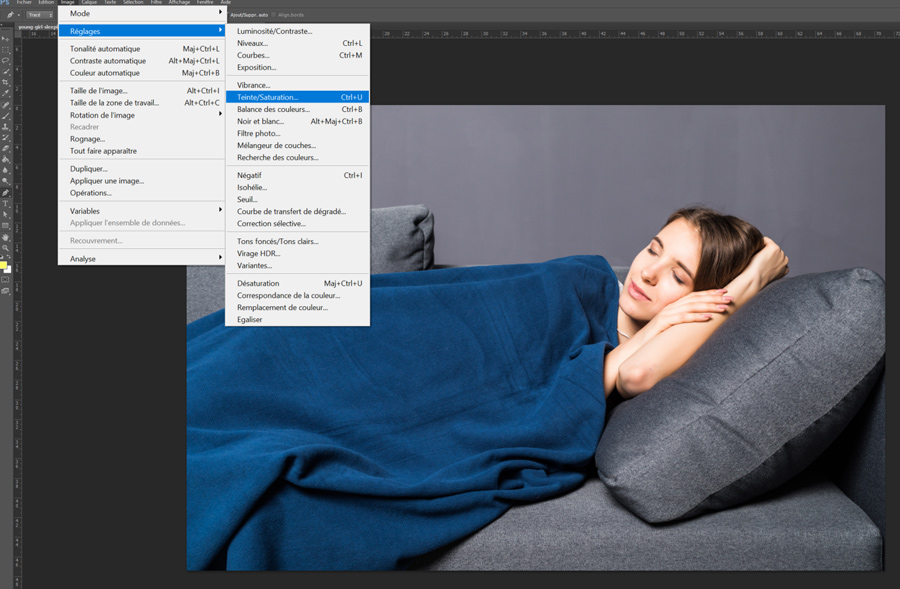Screen dimensions: 900x589
Task: Expand the Analyse submenu
Action: [x=141, y=258]
